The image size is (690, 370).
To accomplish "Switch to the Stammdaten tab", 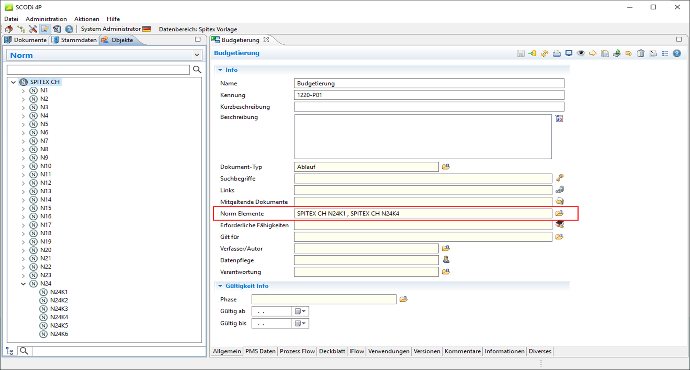I will 74,40.
